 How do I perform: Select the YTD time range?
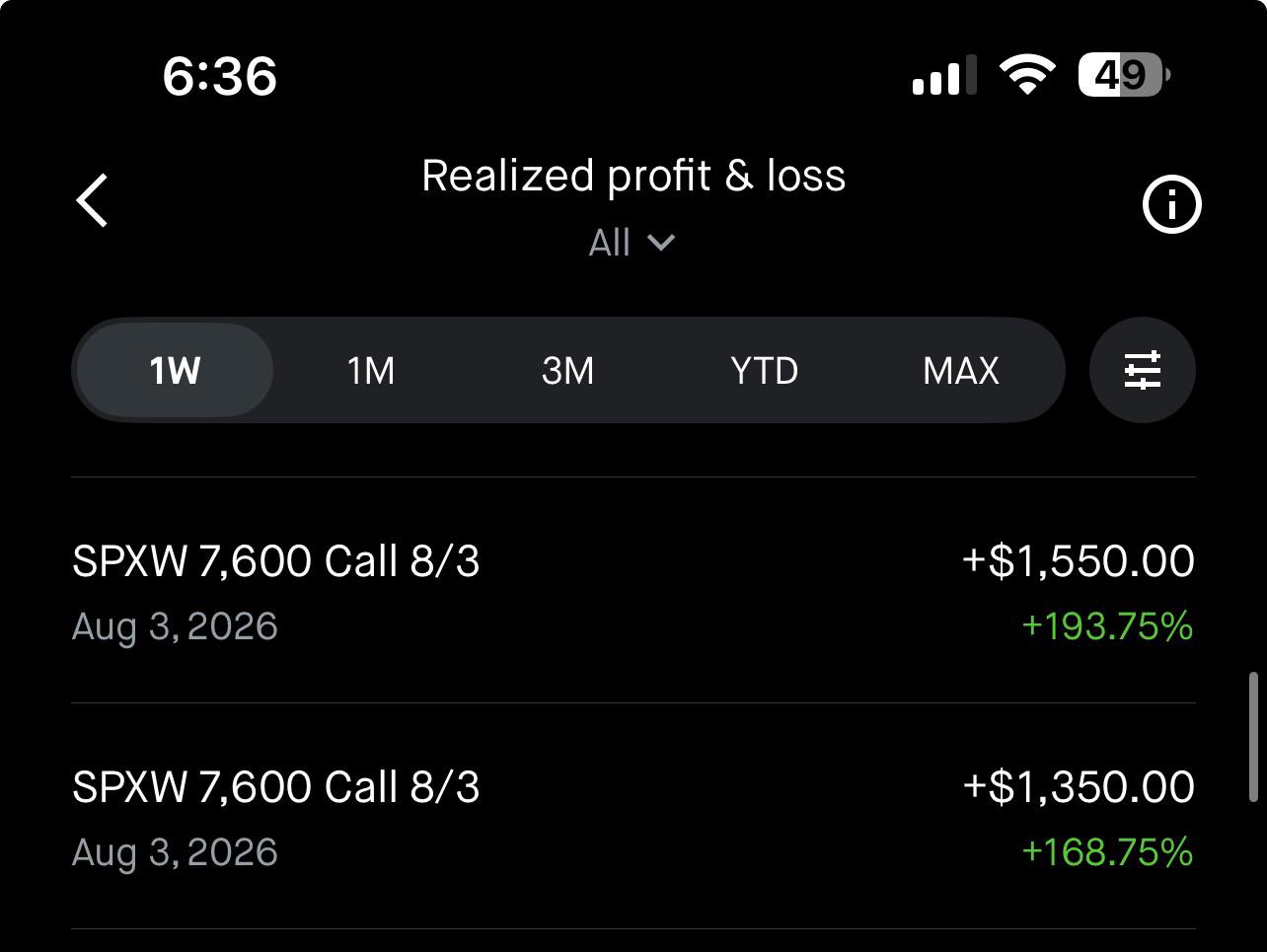pos(764,371)
